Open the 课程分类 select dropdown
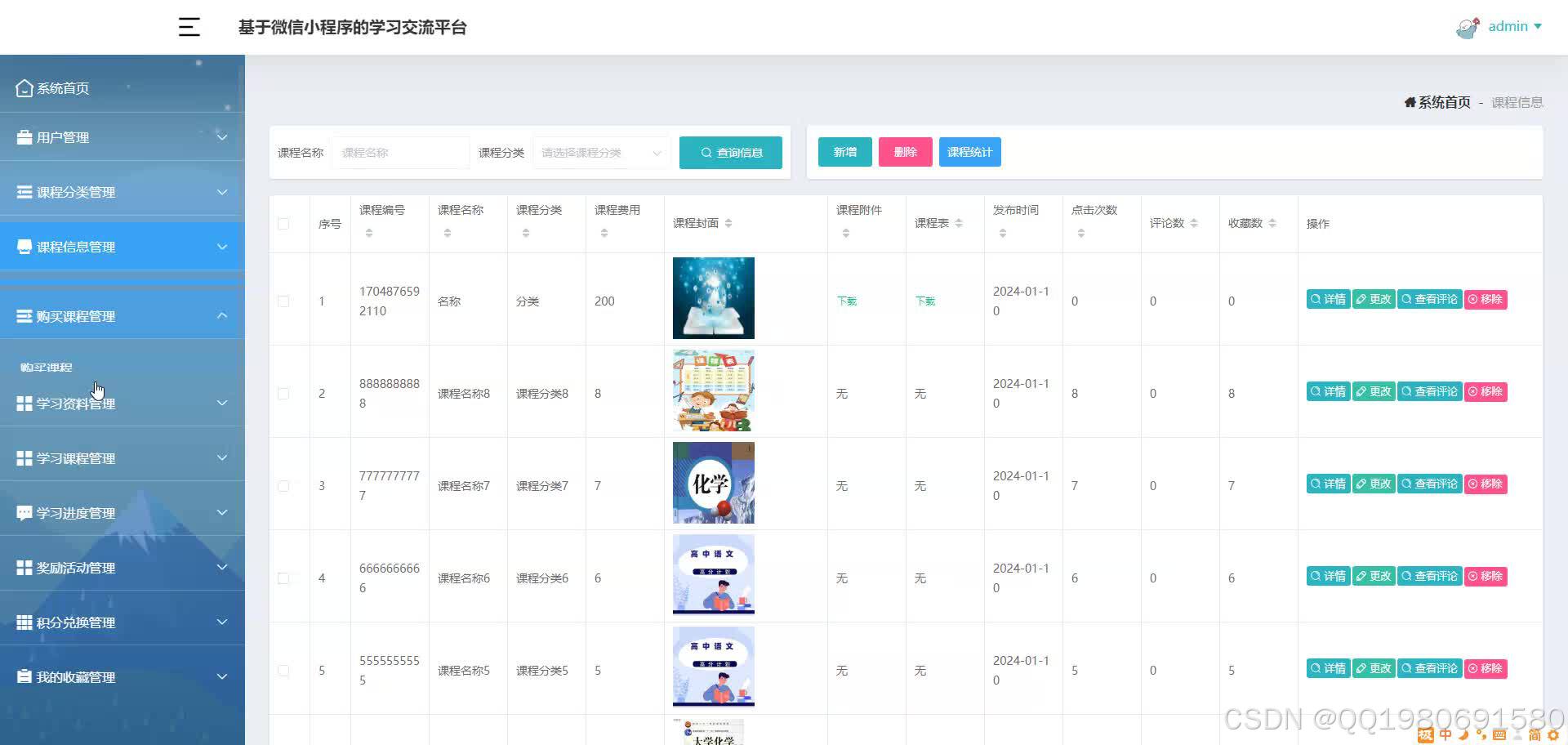 pos(602,153)
